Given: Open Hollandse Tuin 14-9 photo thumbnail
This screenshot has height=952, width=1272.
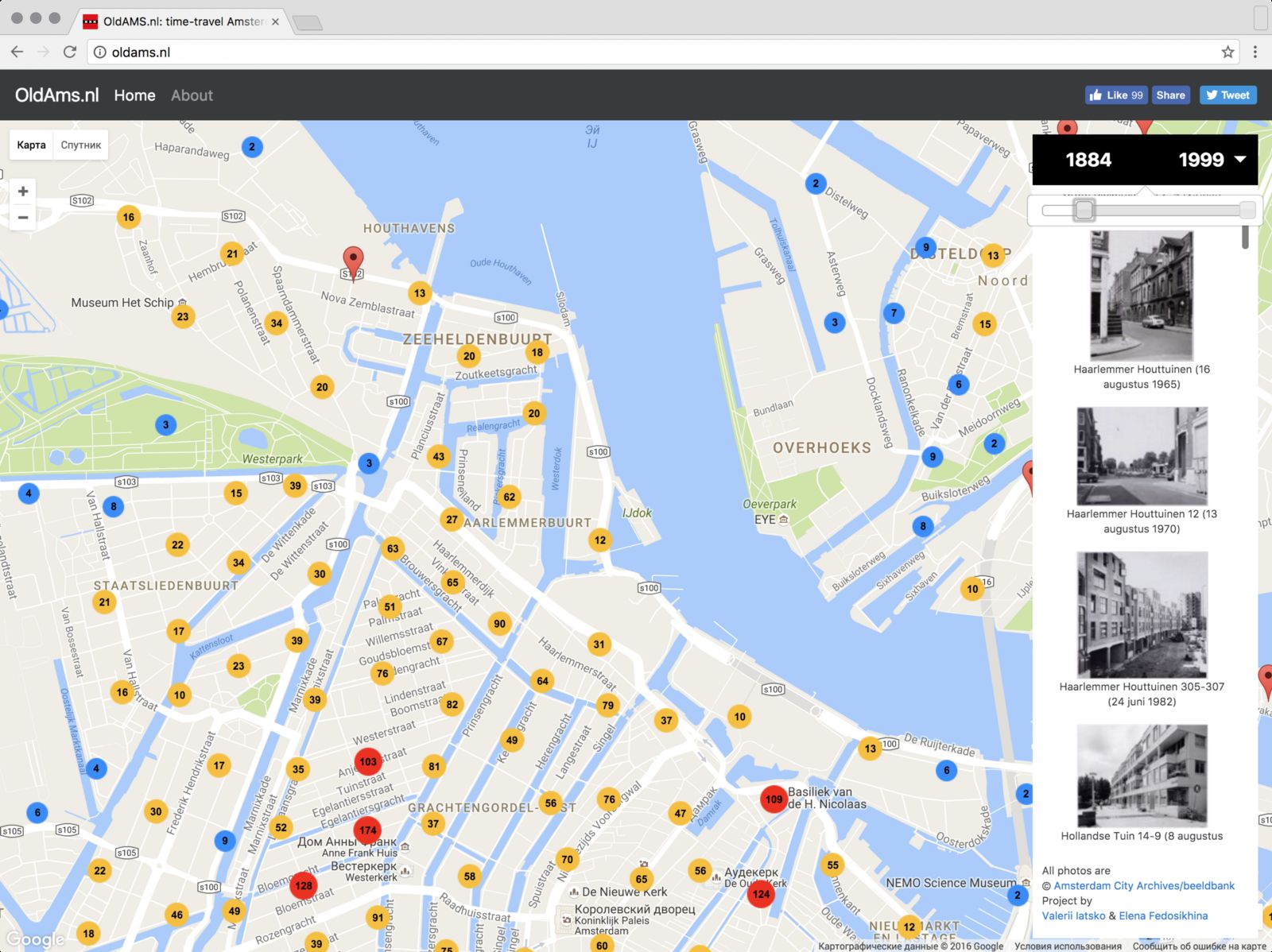Looking at the screenshot, I should click(x=1142, y=776).
